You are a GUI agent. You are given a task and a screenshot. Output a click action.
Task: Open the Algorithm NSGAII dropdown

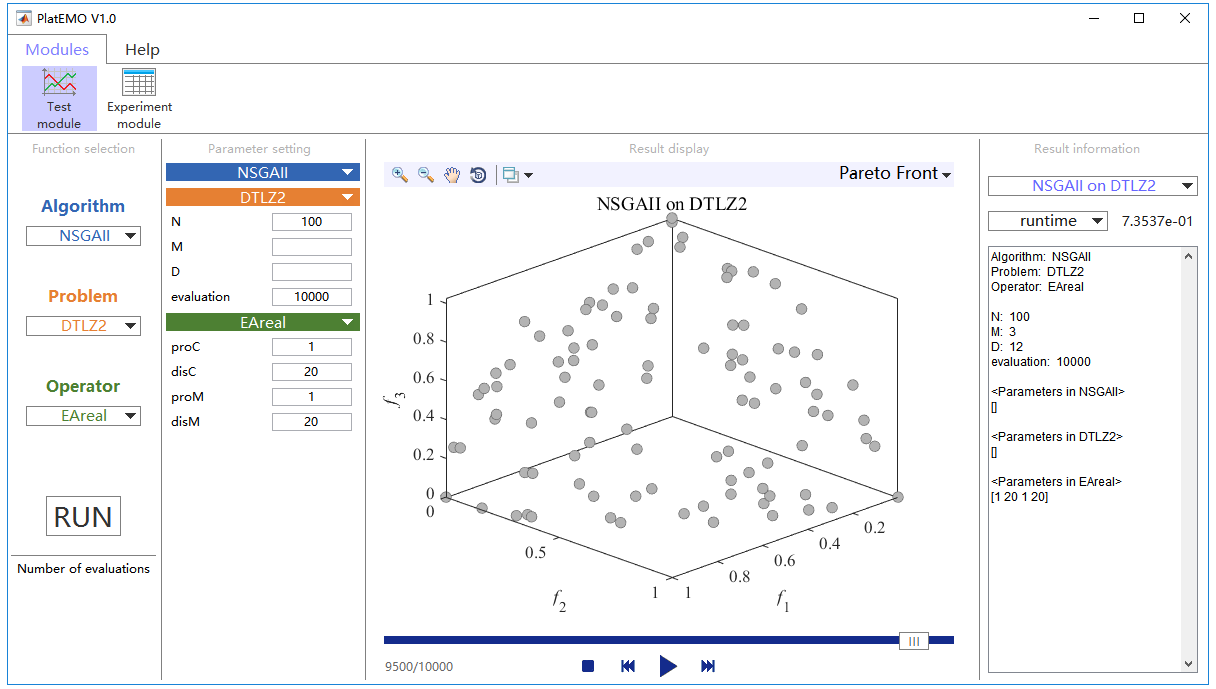click(x=83, y=236)
